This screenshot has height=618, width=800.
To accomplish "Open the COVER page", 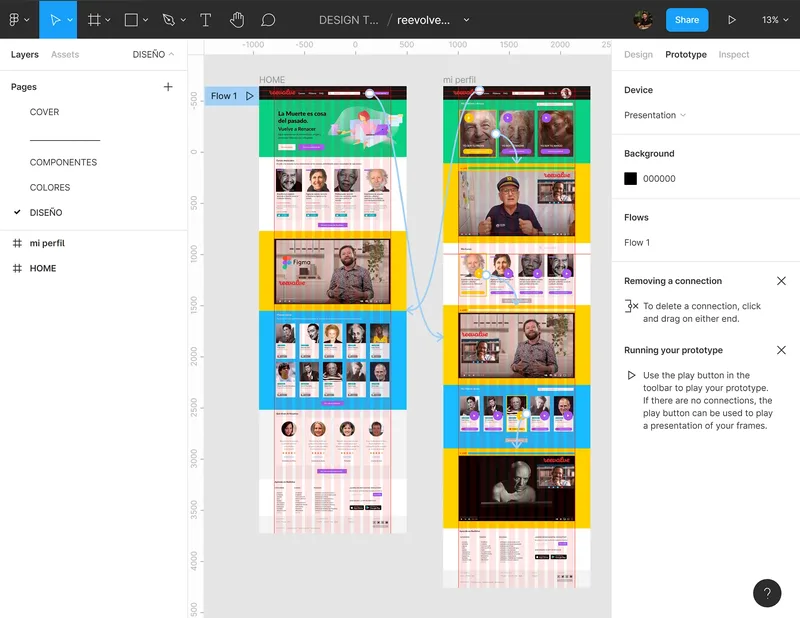I will [44, 112].
